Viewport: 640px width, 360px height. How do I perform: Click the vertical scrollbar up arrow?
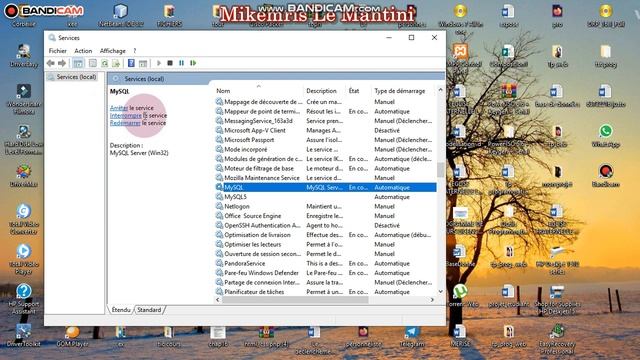(x=440, y=90)
